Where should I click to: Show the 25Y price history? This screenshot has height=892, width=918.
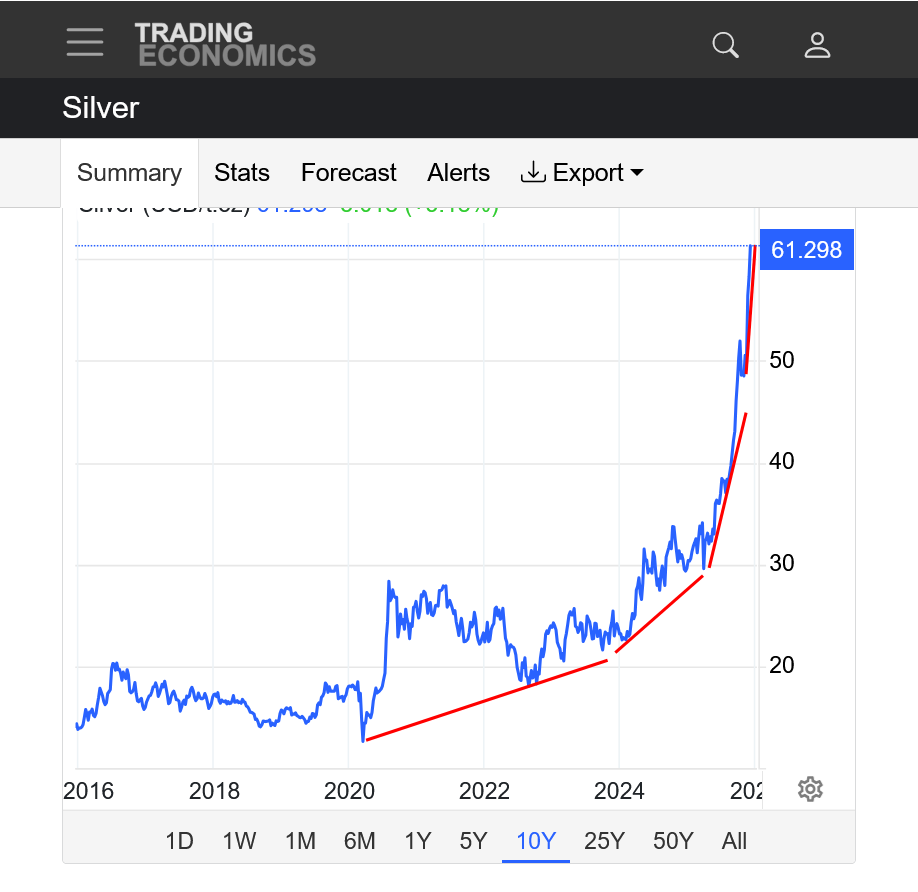coord(603,841)
